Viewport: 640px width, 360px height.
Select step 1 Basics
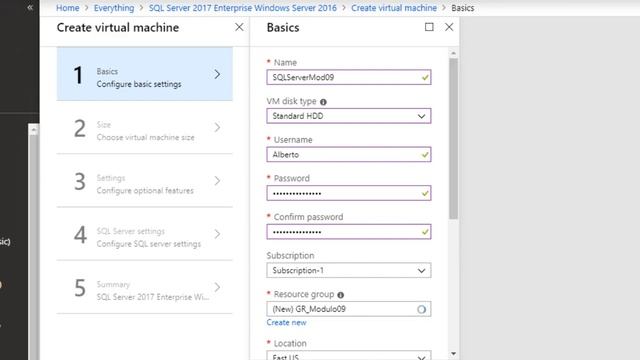tap(144, 74)
